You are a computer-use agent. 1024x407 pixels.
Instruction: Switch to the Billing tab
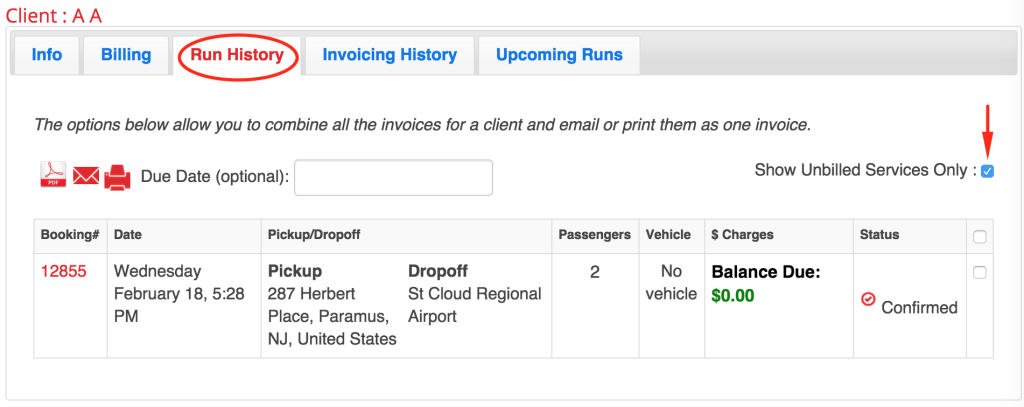coord(126,55)
